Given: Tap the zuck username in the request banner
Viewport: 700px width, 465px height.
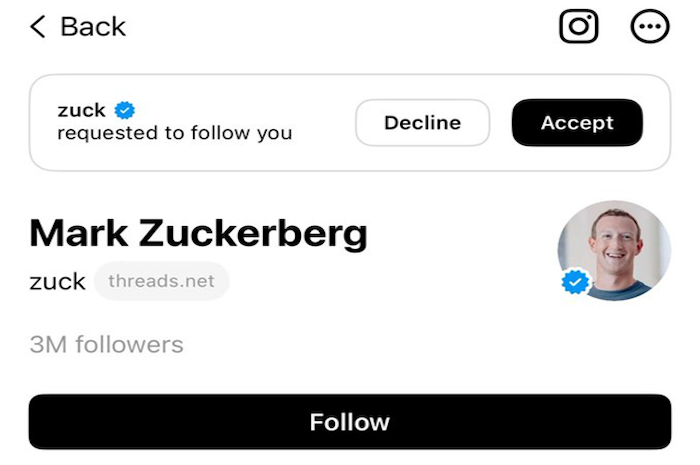Looking at the screenshot, I should (82, 110).
